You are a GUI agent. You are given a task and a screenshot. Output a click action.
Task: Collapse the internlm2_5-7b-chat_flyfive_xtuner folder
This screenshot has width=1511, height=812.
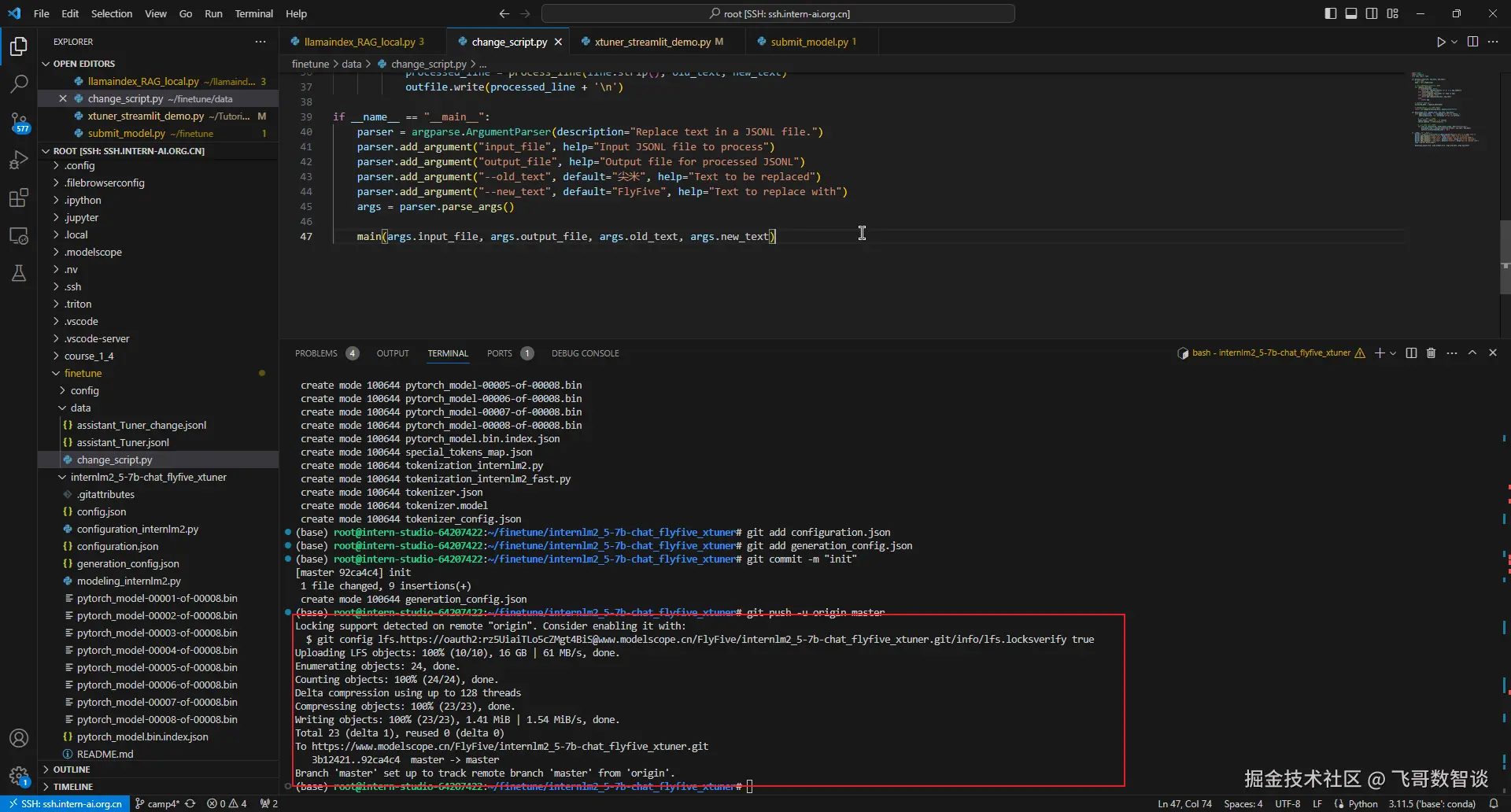[x=148, y=478]
